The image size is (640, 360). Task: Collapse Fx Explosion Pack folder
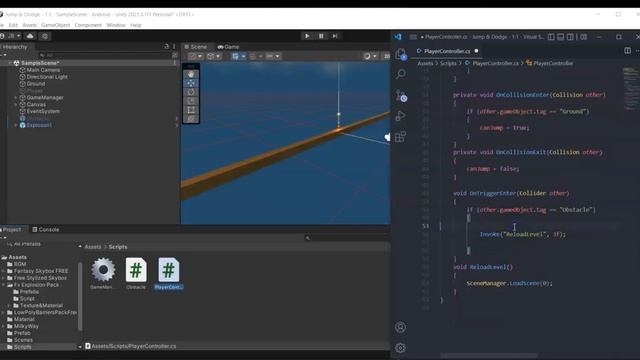3,285
